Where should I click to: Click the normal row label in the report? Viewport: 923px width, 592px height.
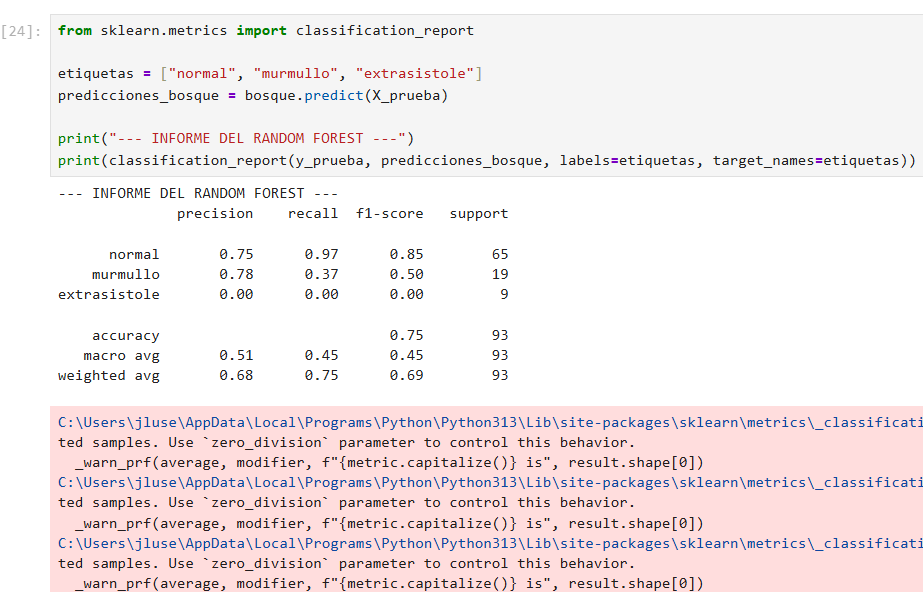click(x=134, y=254)
